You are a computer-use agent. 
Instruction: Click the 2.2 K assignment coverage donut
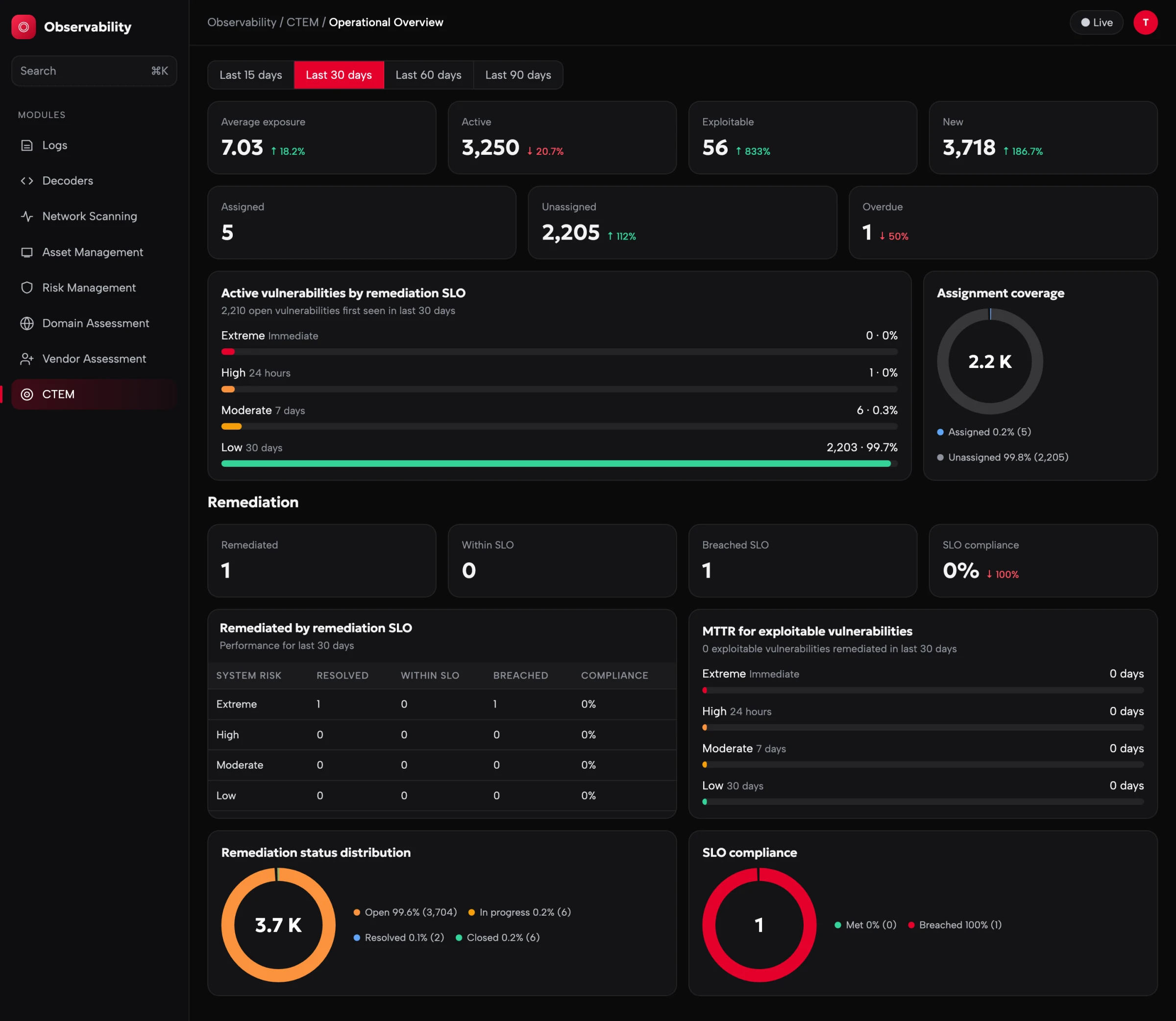coord(990,362)
